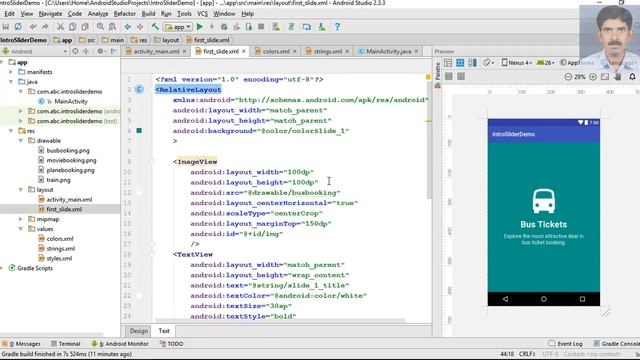Open the API 26 version dropdown
Screen dimensions: 640x360
pos(546,63)
